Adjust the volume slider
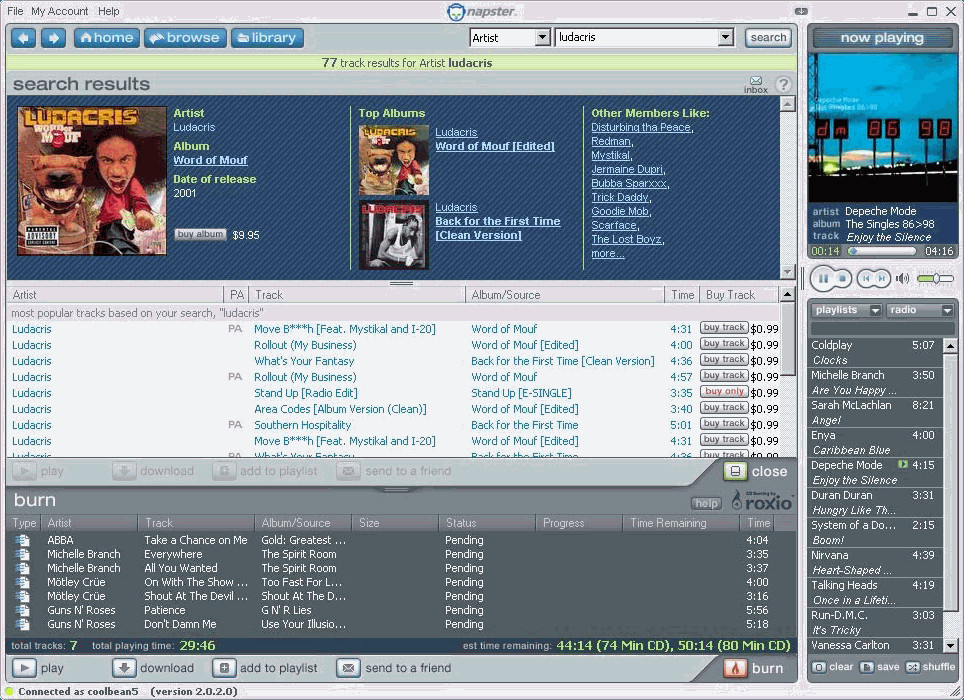This screenshot has width=964, height=700. 934,278
